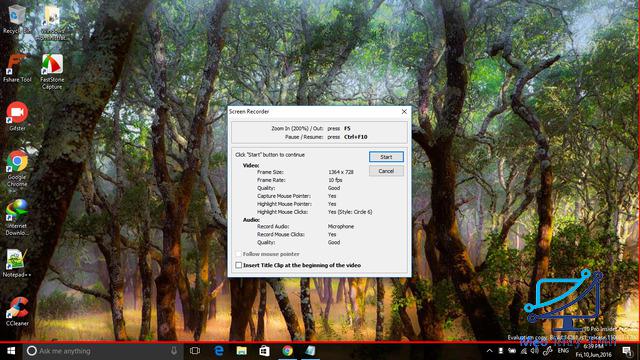Close the Screen Recorder dialog

(404, 111)
